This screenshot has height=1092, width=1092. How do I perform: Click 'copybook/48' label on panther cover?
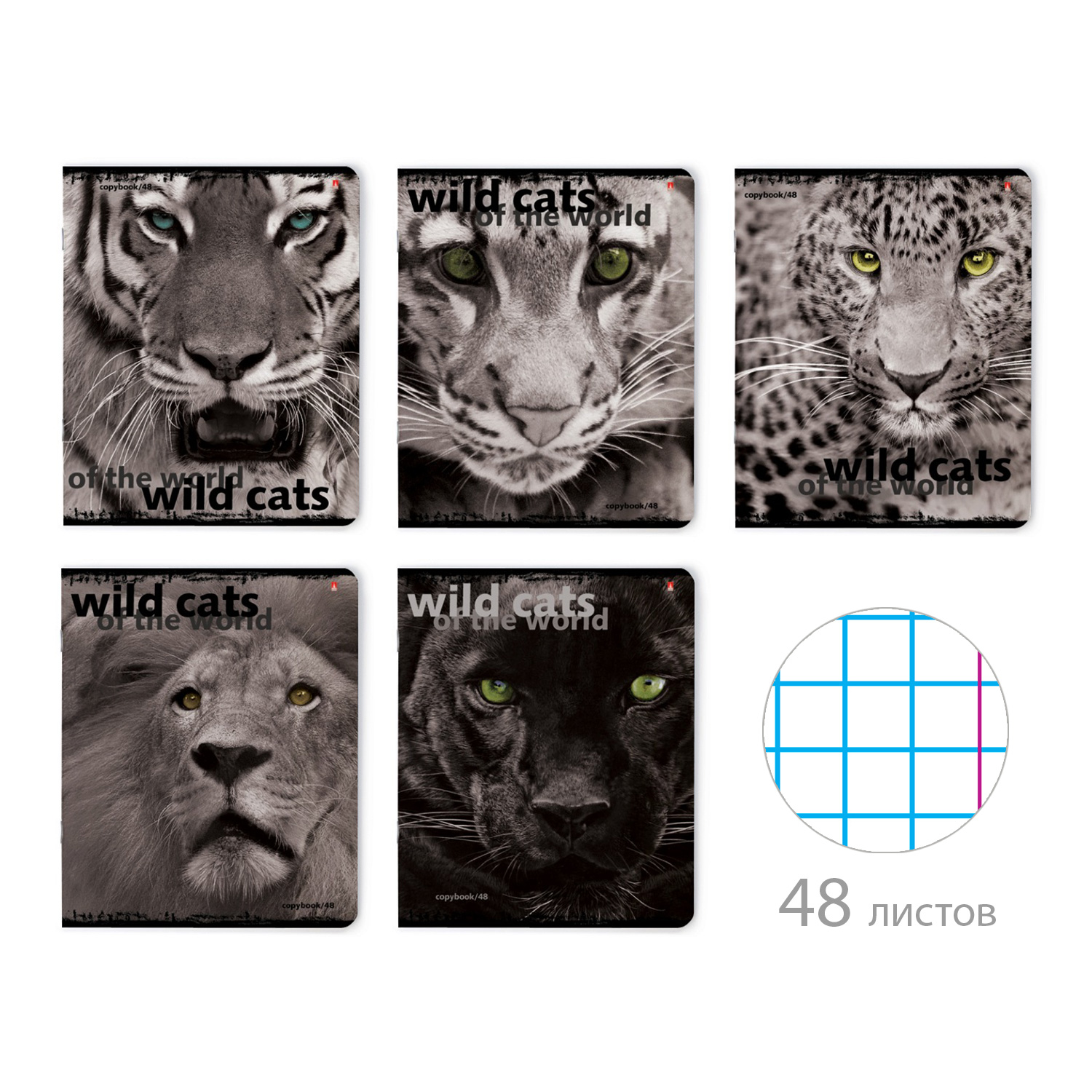(x=462, y=897)
